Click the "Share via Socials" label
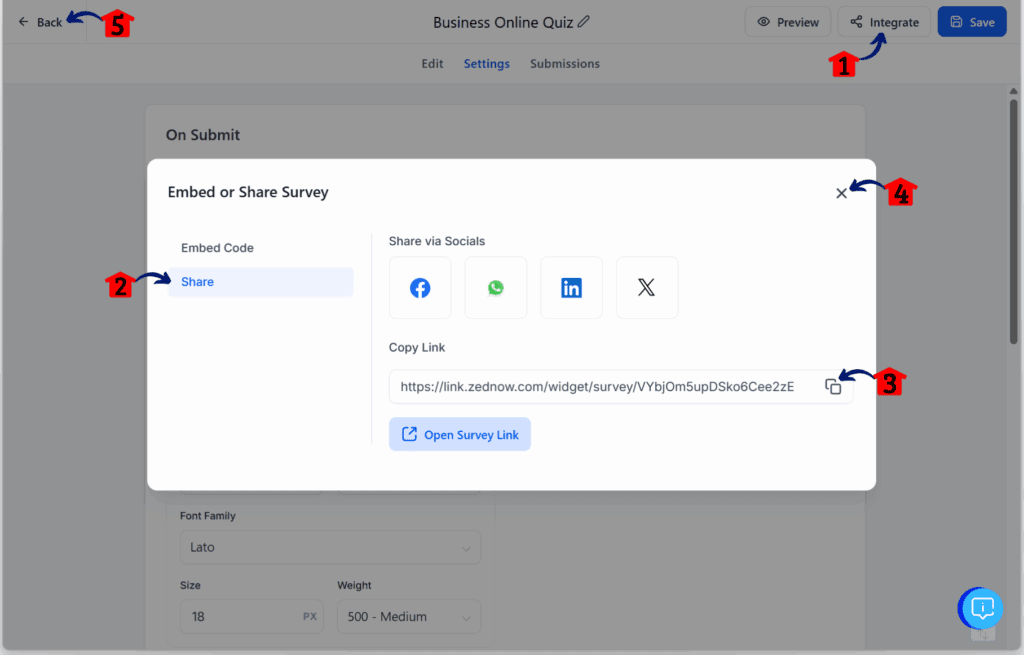Viewport: 1024px width, 655px height. pos(437,241)
